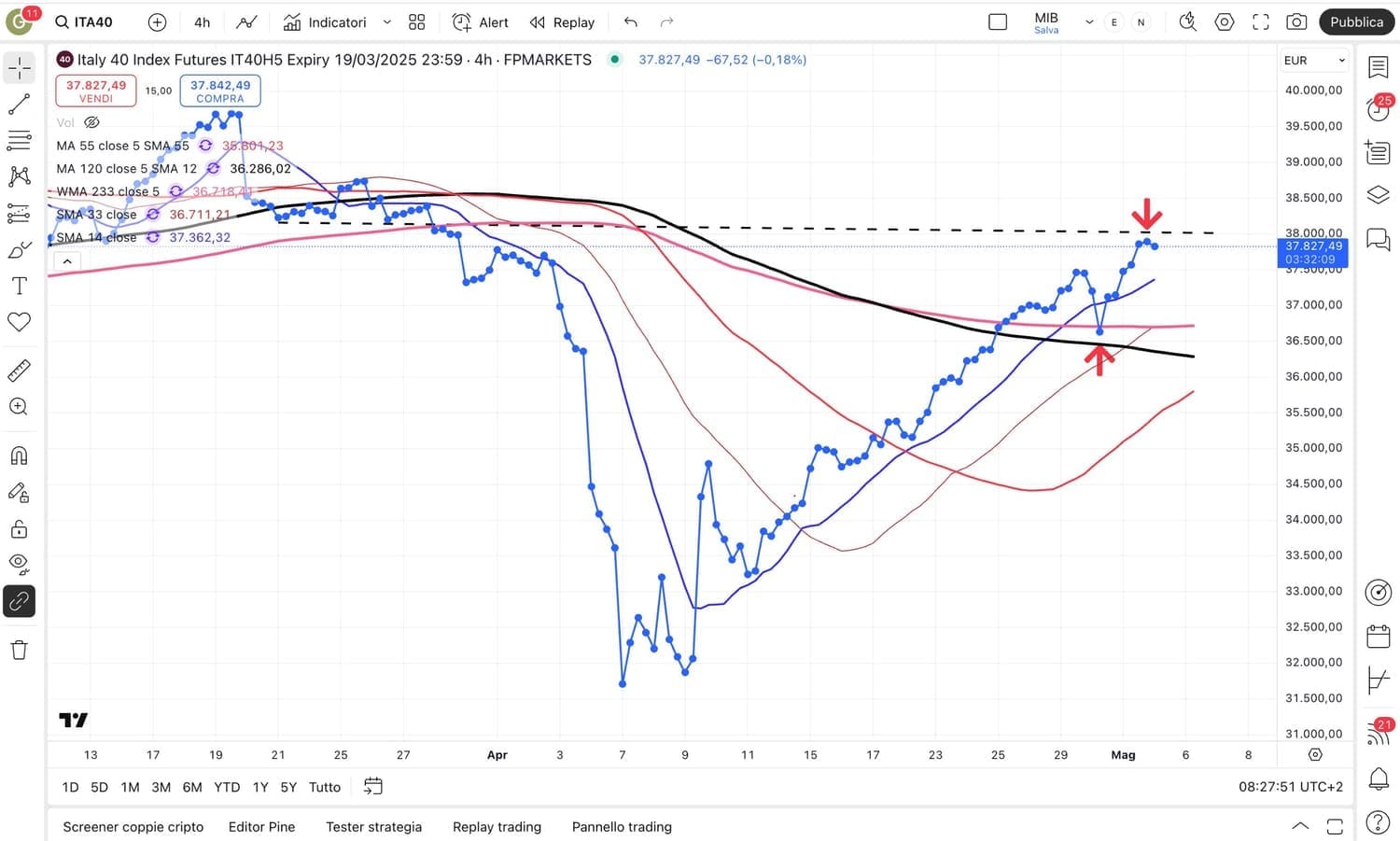Toggle lock all drawings padlock

point(20,529)
